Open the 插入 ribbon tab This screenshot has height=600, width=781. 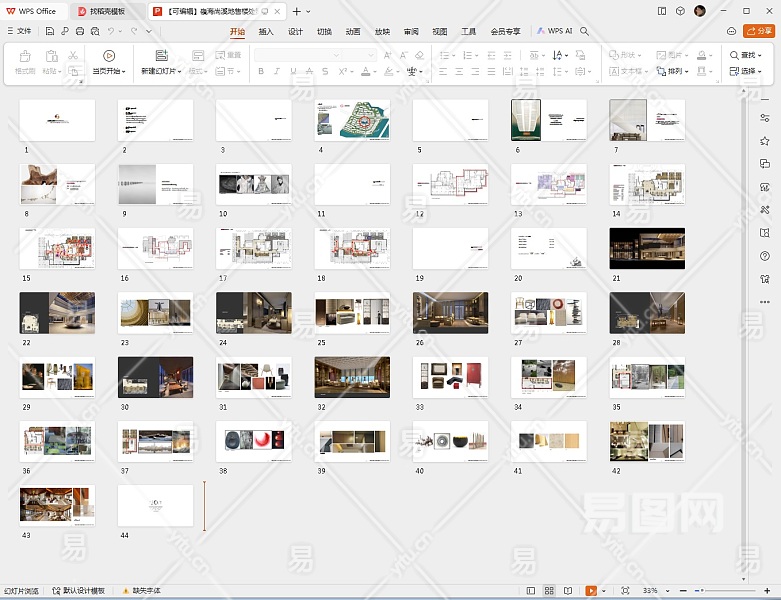click(266, 31)
